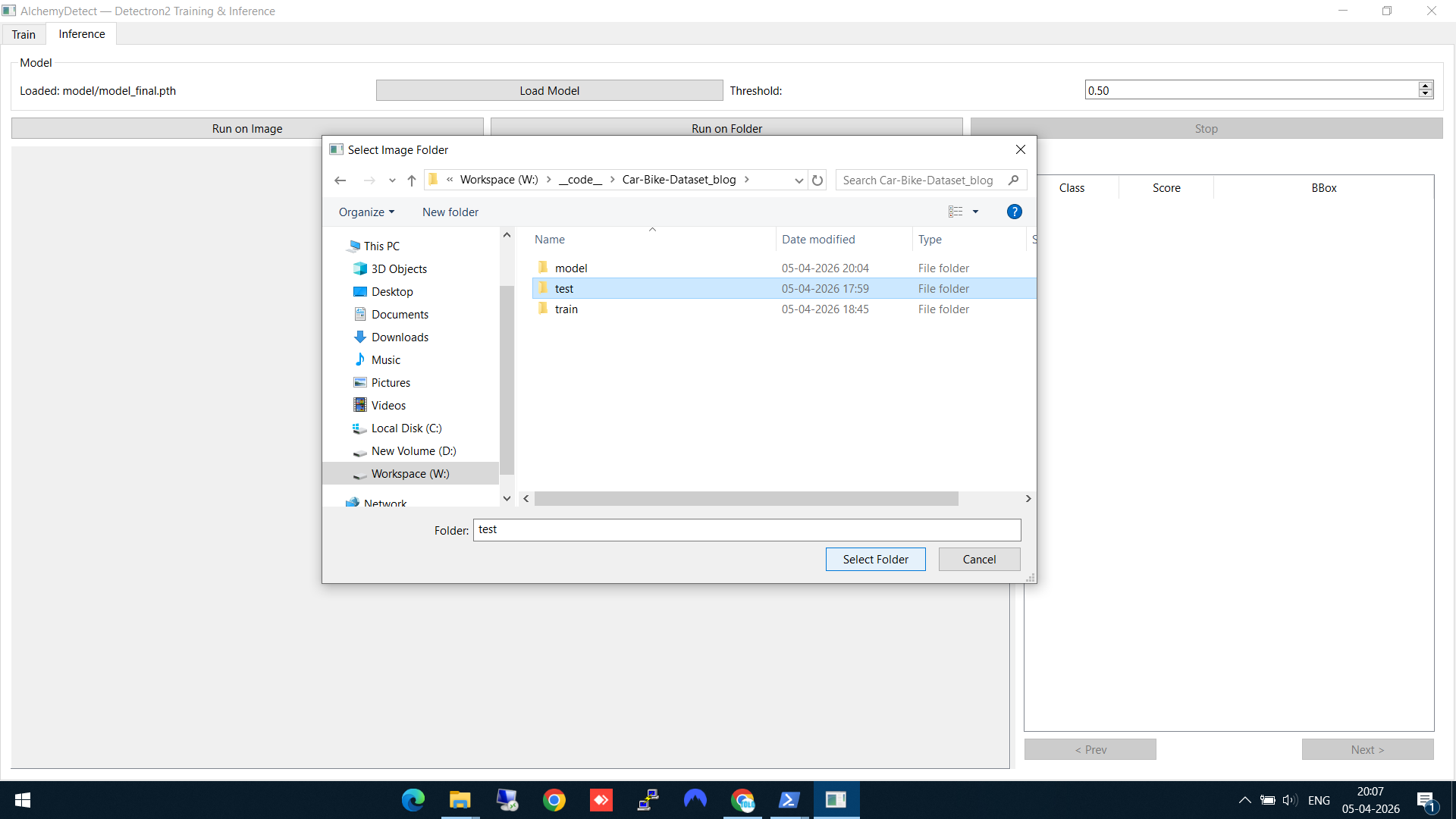Open the view options dropdown arrow

tap(975, 212)
